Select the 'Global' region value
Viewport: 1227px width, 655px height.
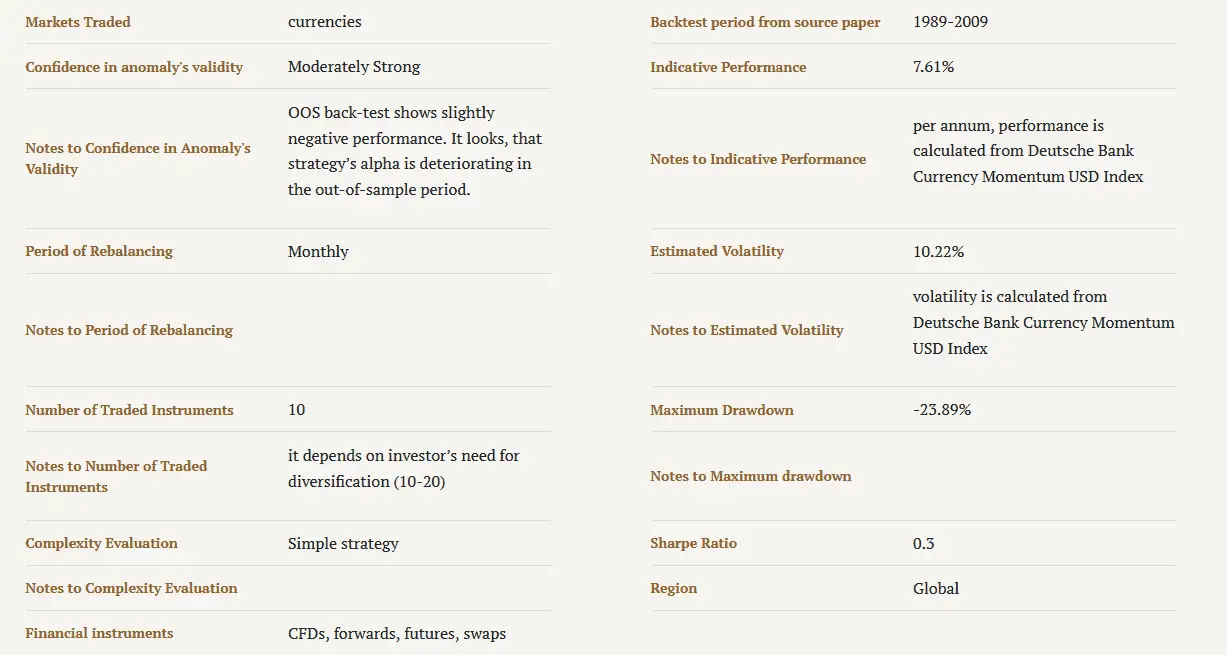(x=936, y=588)
